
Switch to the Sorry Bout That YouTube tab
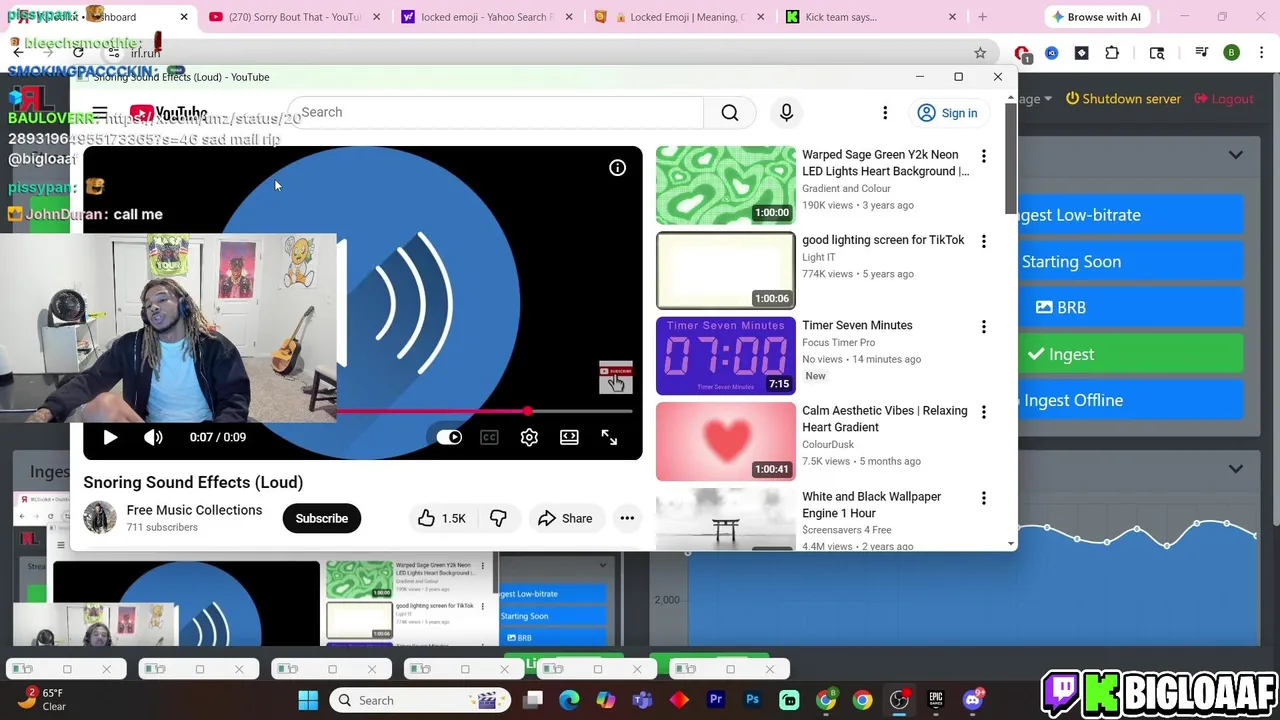pos(294,17)
